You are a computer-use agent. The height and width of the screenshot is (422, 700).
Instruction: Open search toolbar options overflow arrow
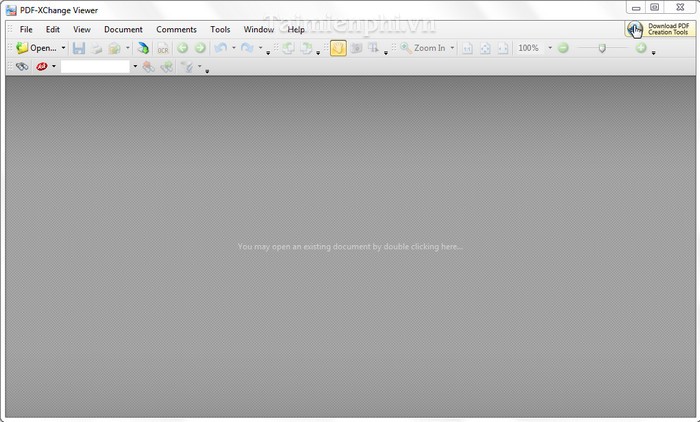point(207,71)
